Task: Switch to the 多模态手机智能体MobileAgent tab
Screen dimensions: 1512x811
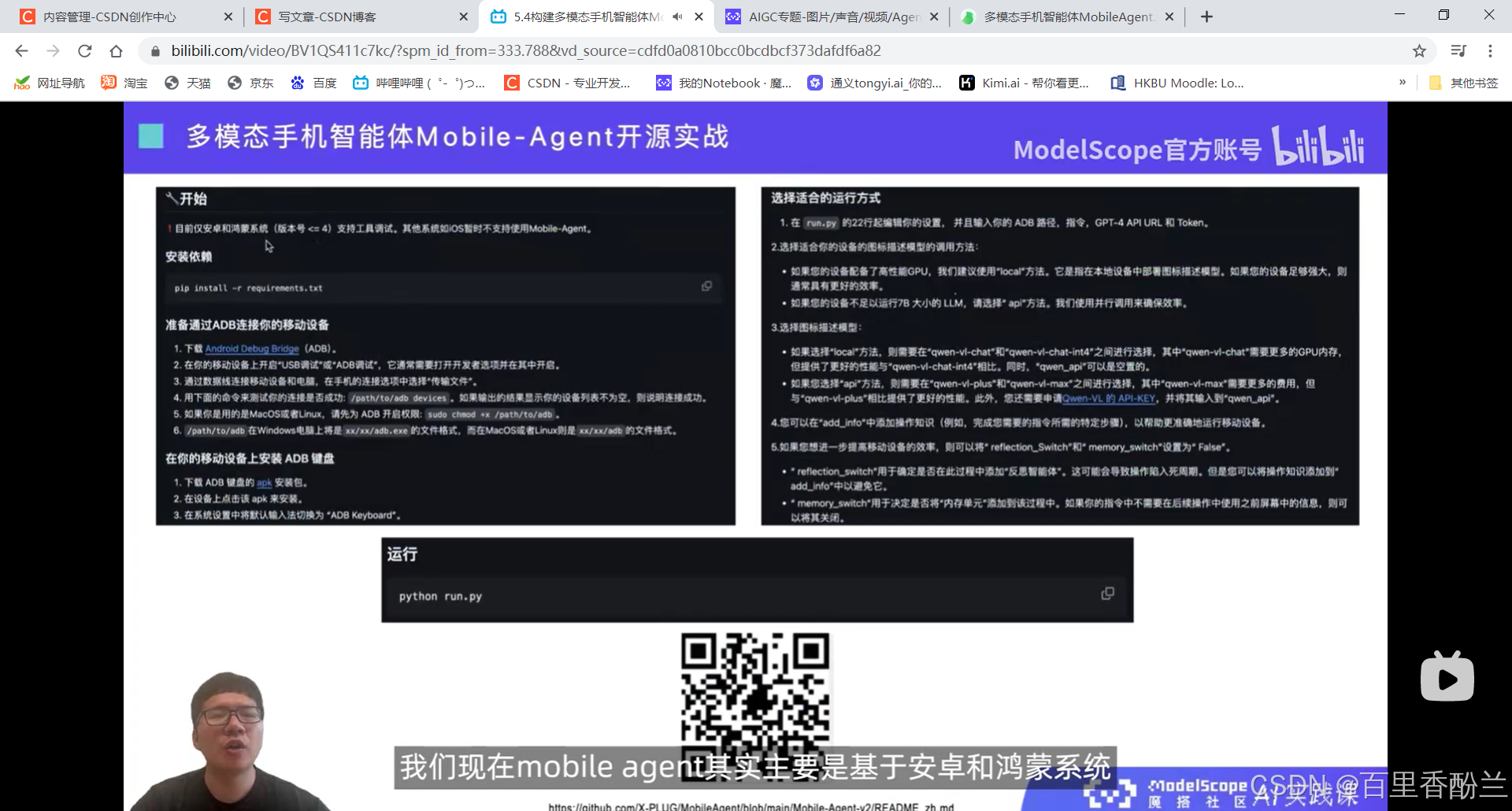Action: [1069, 17]
